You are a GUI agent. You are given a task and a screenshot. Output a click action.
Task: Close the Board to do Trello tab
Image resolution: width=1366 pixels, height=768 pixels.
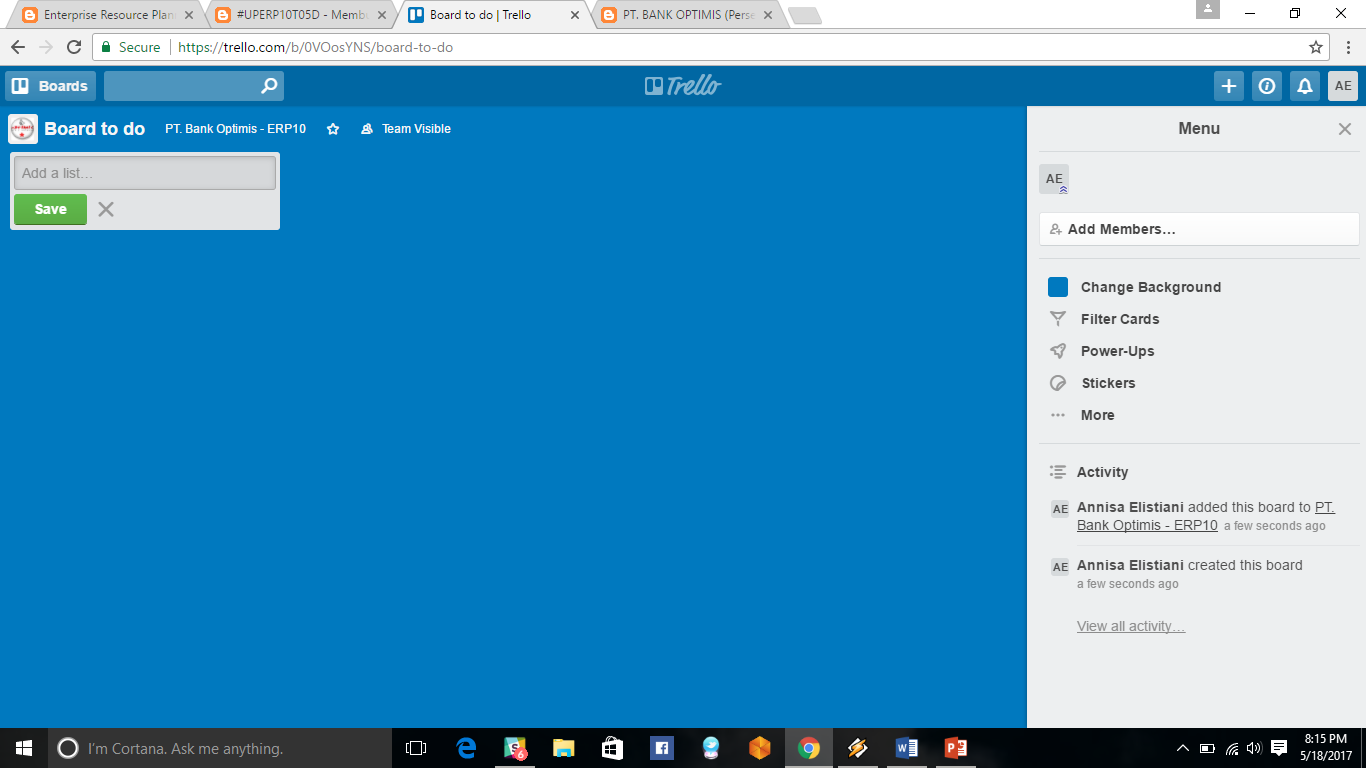click(x=575, y=15)
